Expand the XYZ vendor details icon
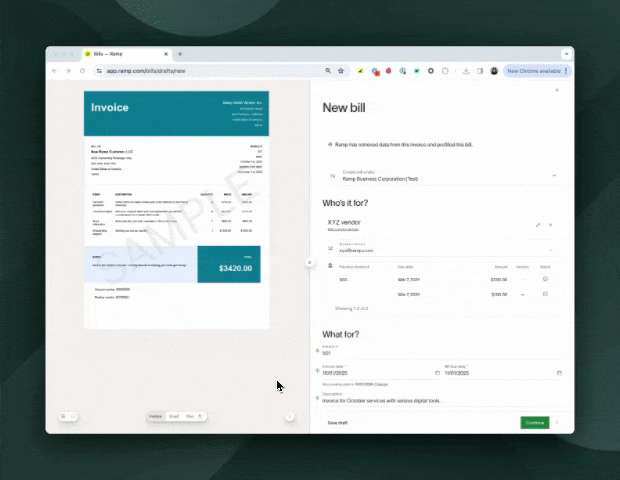This screenshot has width=620, height=480. click(x=538, y=225)
